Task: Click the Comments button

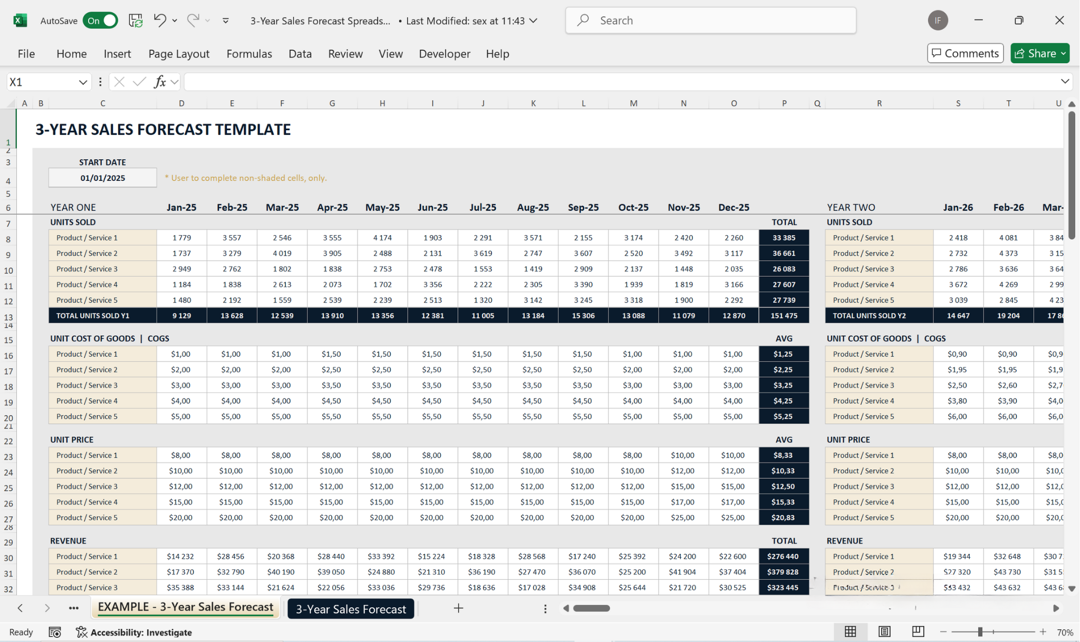Action: [965, 53]
